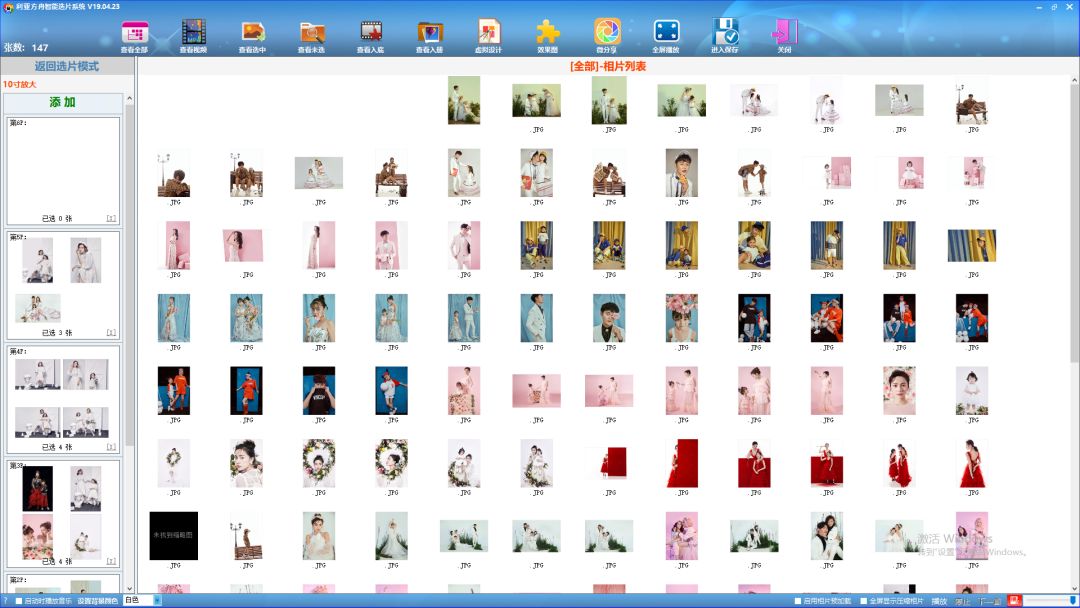Select the man's close-up portrait on blue background

point(609,318)
